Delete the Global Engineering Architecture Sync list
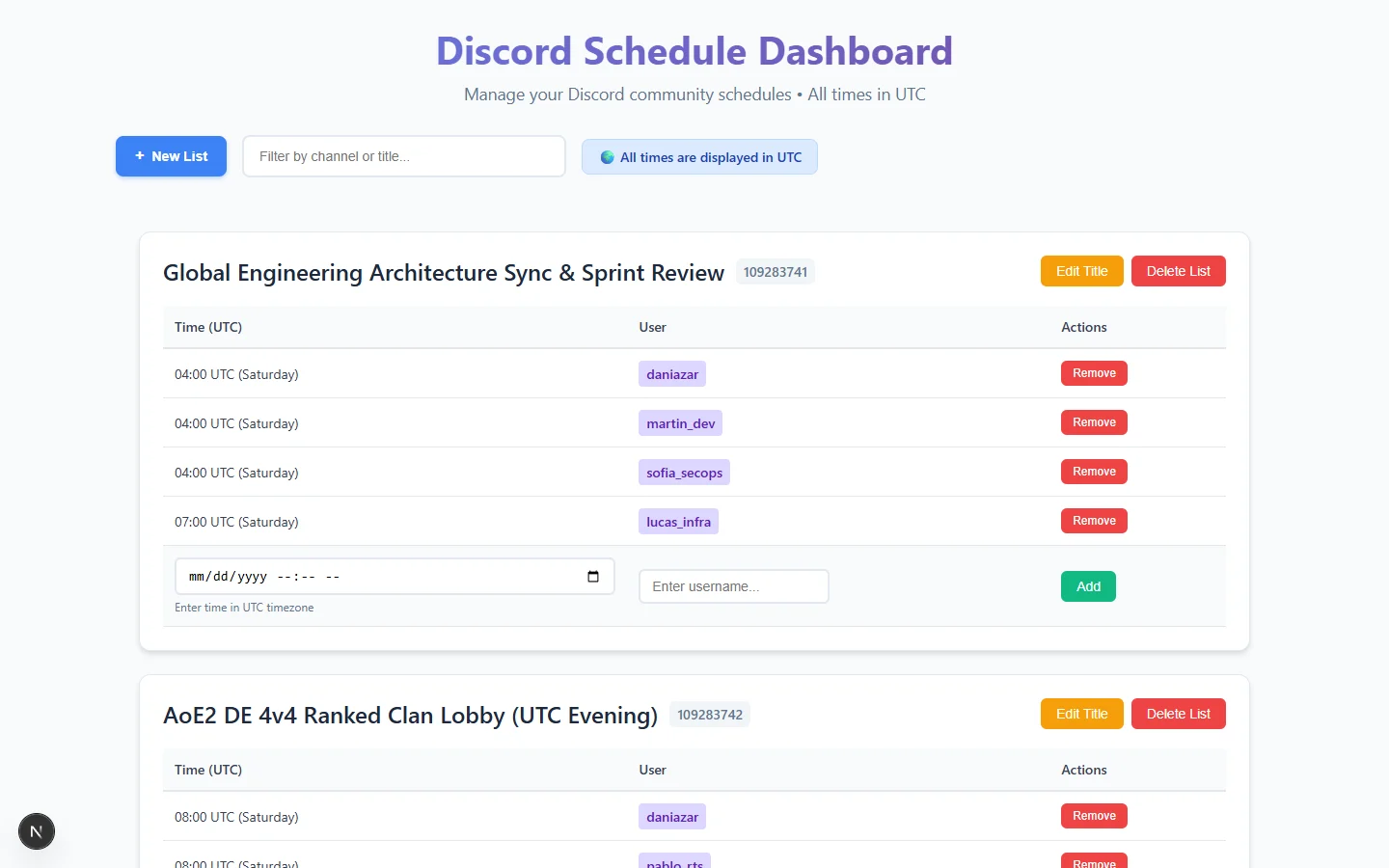This screenshot has height=868, width=1389. coord(1178,271)
